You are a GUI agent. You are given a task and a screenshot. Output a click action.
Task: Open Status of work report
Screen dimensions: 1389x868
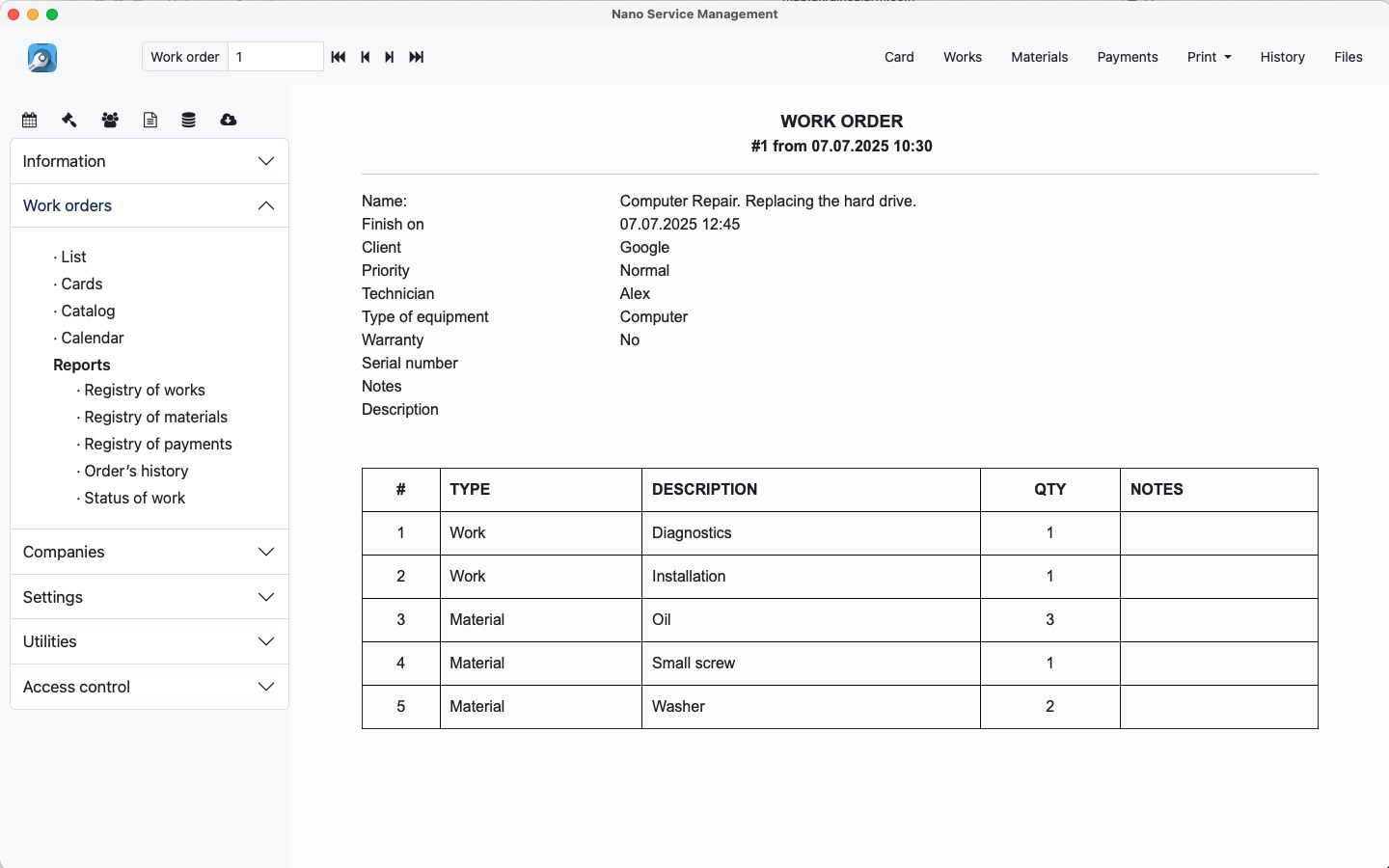click(x=134, y=498)
